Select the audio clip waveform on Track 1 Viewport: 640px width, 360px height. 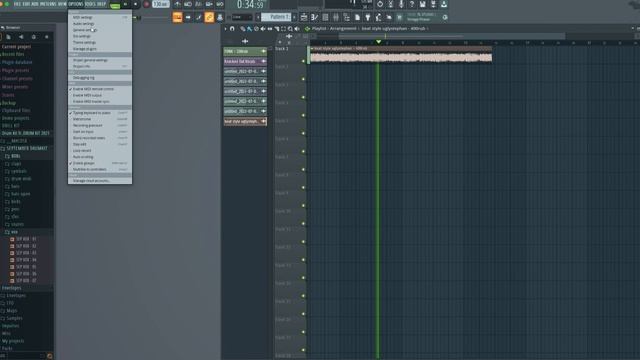[401, 58]
